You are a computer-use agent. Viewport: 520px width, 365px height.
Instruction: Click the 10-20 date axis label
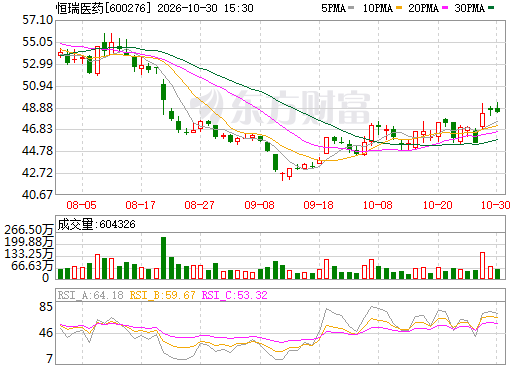click(438, 205)
